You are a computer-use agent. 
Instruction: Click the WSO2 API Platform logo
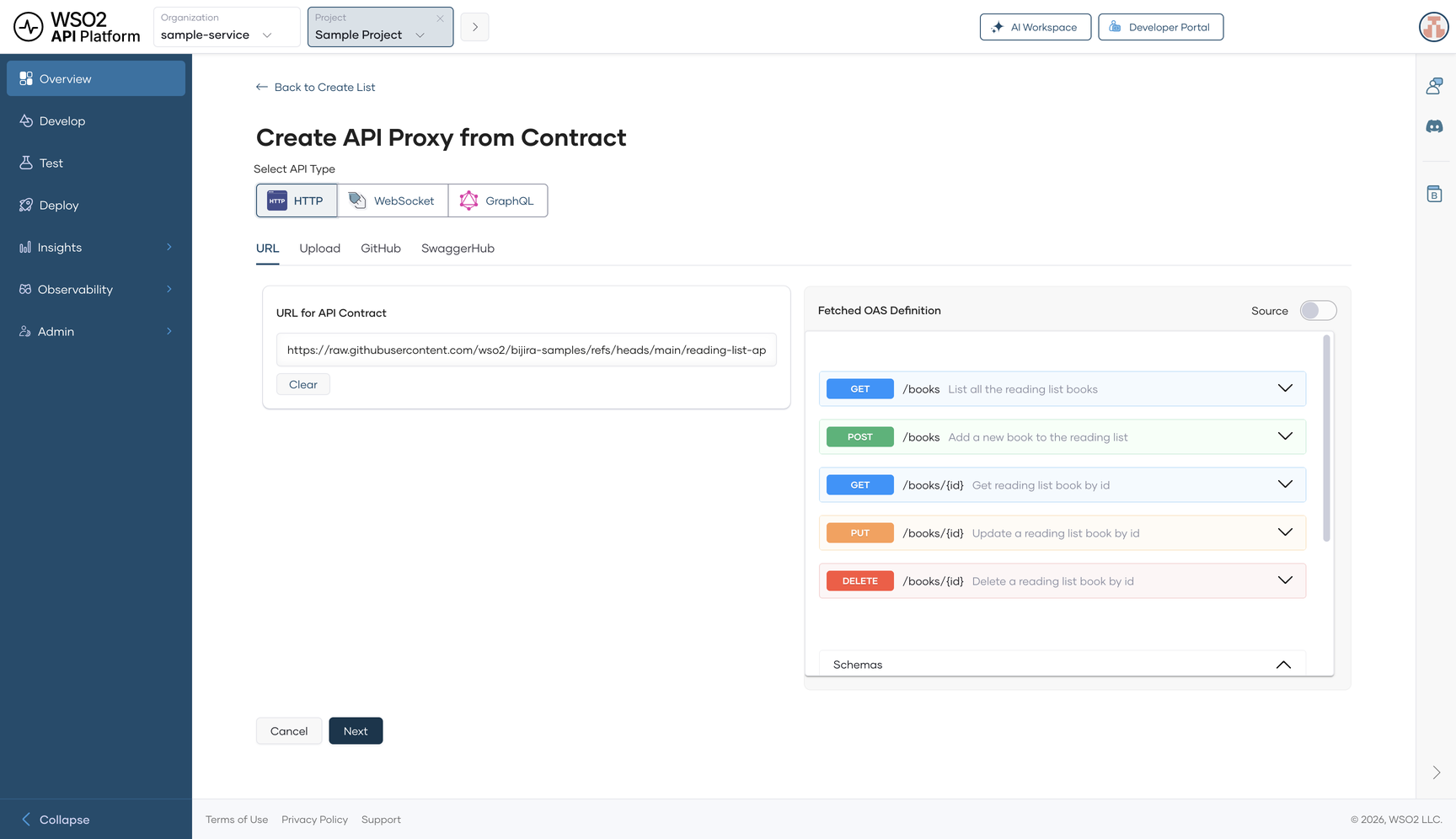77,27
